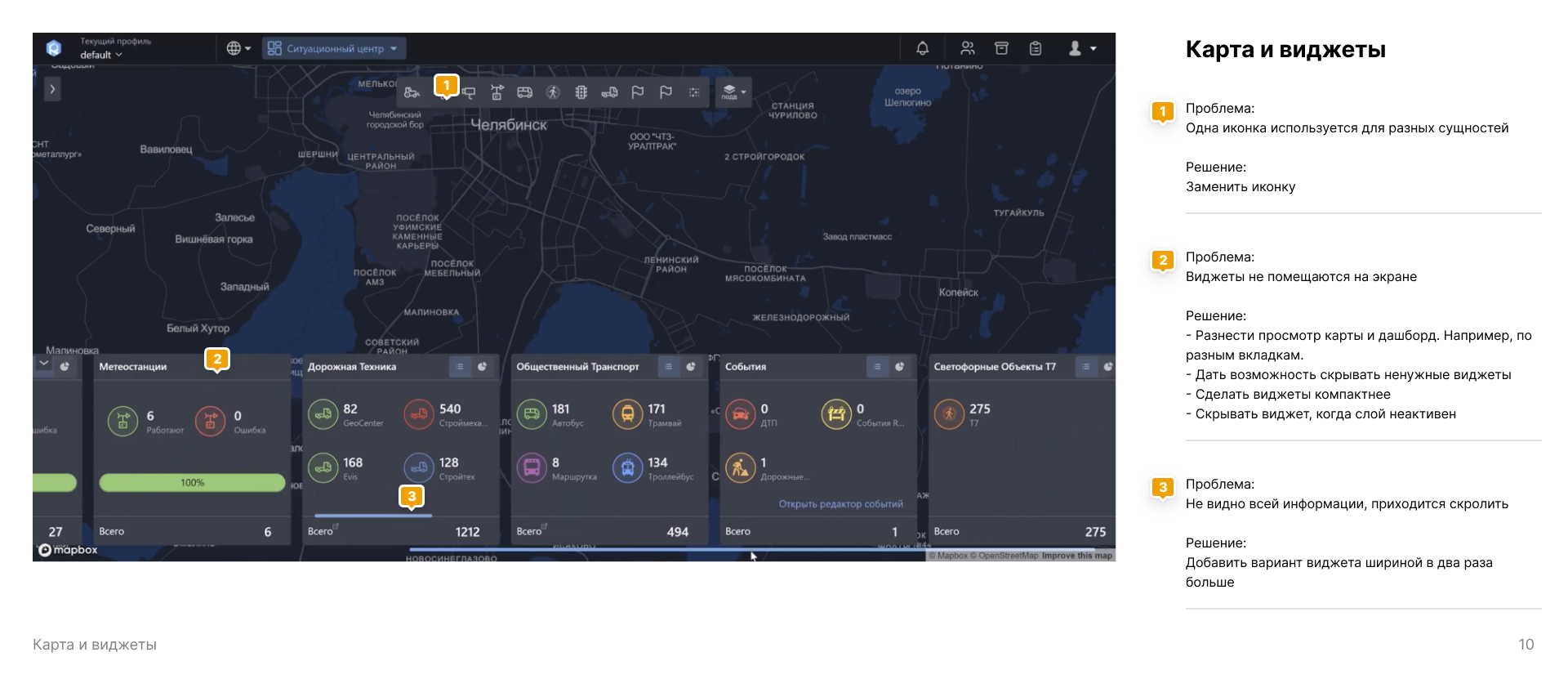Open the map layers dropdown
Image resolution: width=1568 pixels, height=688 pixels.
[x=733, y=92]
